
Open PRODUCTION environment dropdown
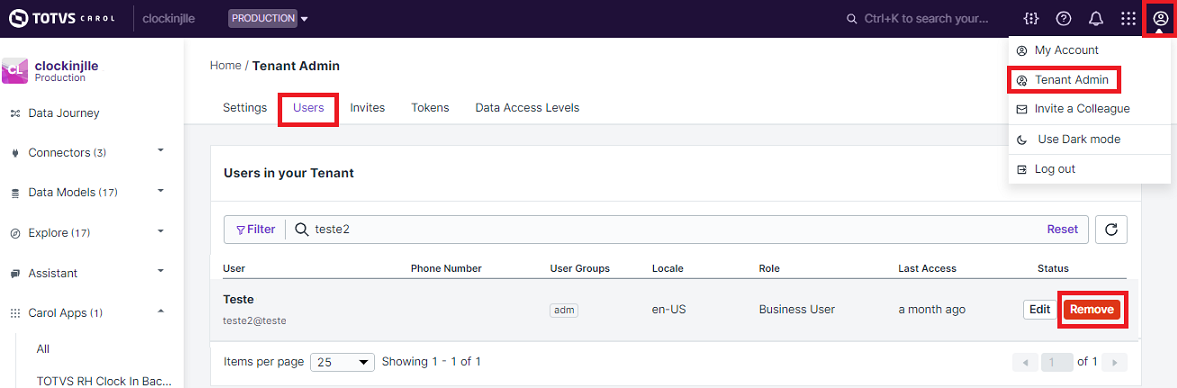[x=269, y=19]
